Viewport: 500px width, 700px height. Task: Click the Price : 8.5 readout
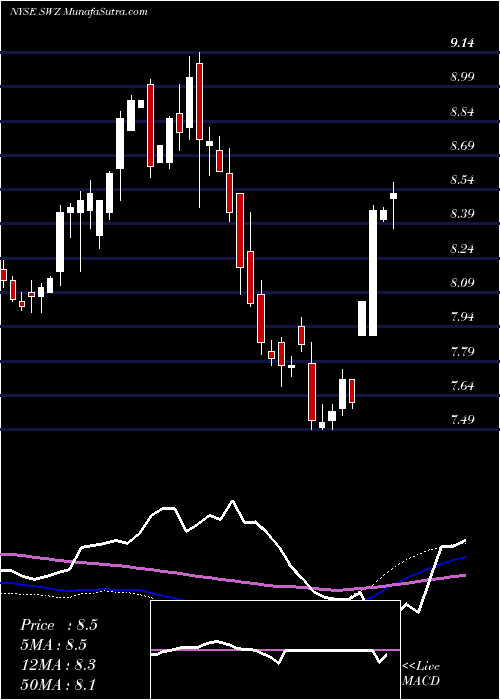(59, 625)
